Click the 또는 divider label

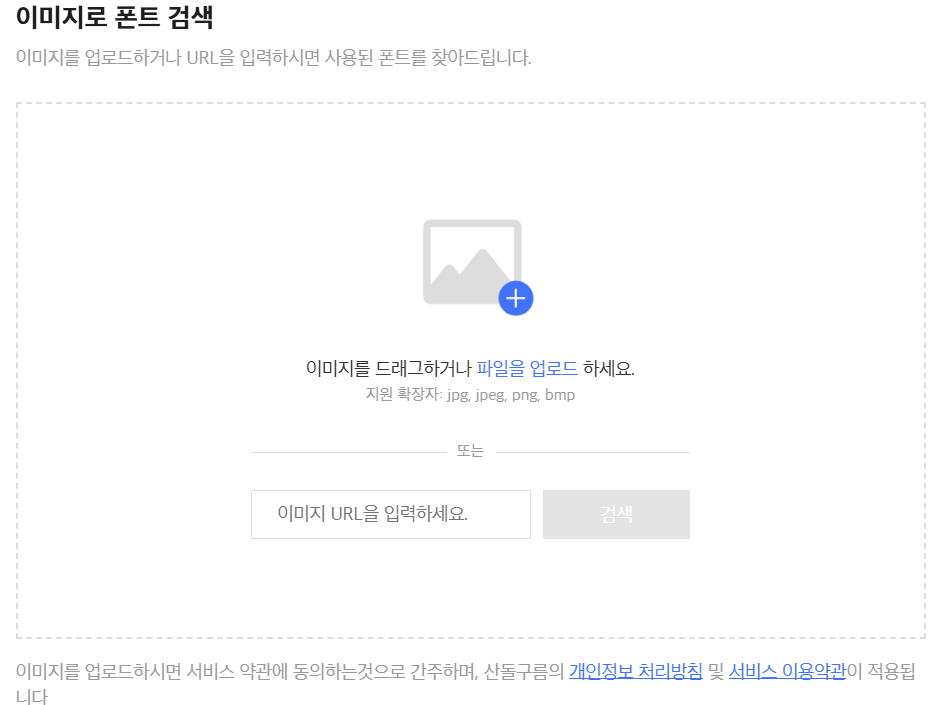(x=470, y=449)
